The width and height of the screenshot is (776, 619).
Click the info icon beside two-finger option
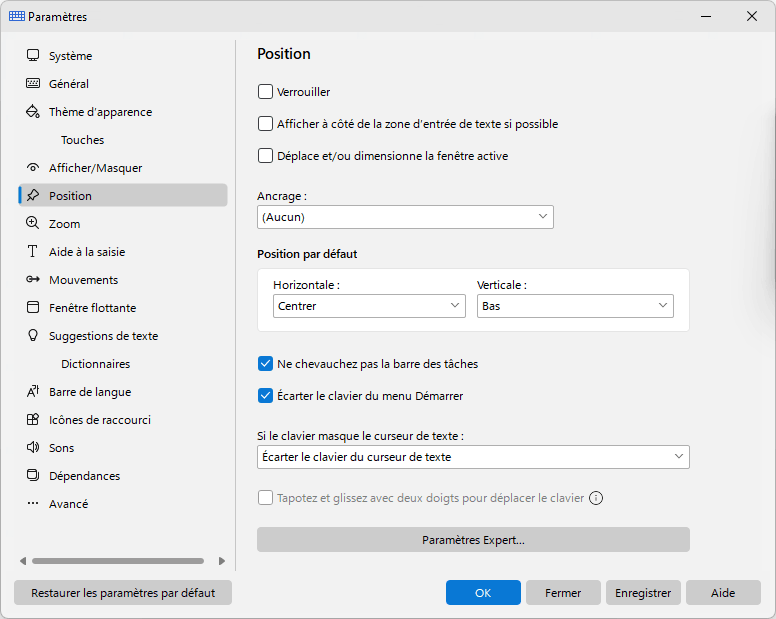click(596, 498)
